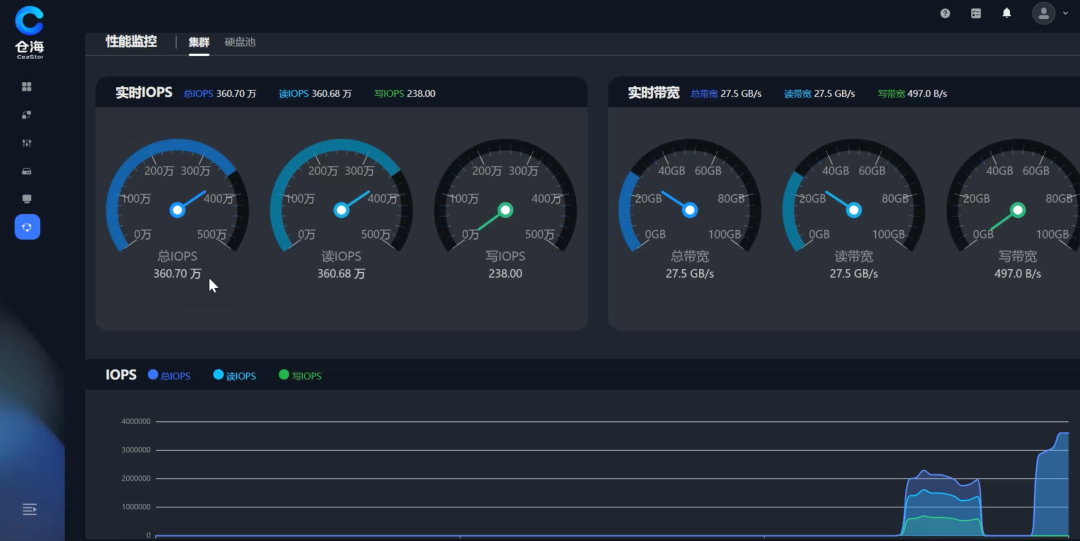This screenshot has width=1080, height=541.
Task: Open notifications bell icon
Action: pos(1007,13)
